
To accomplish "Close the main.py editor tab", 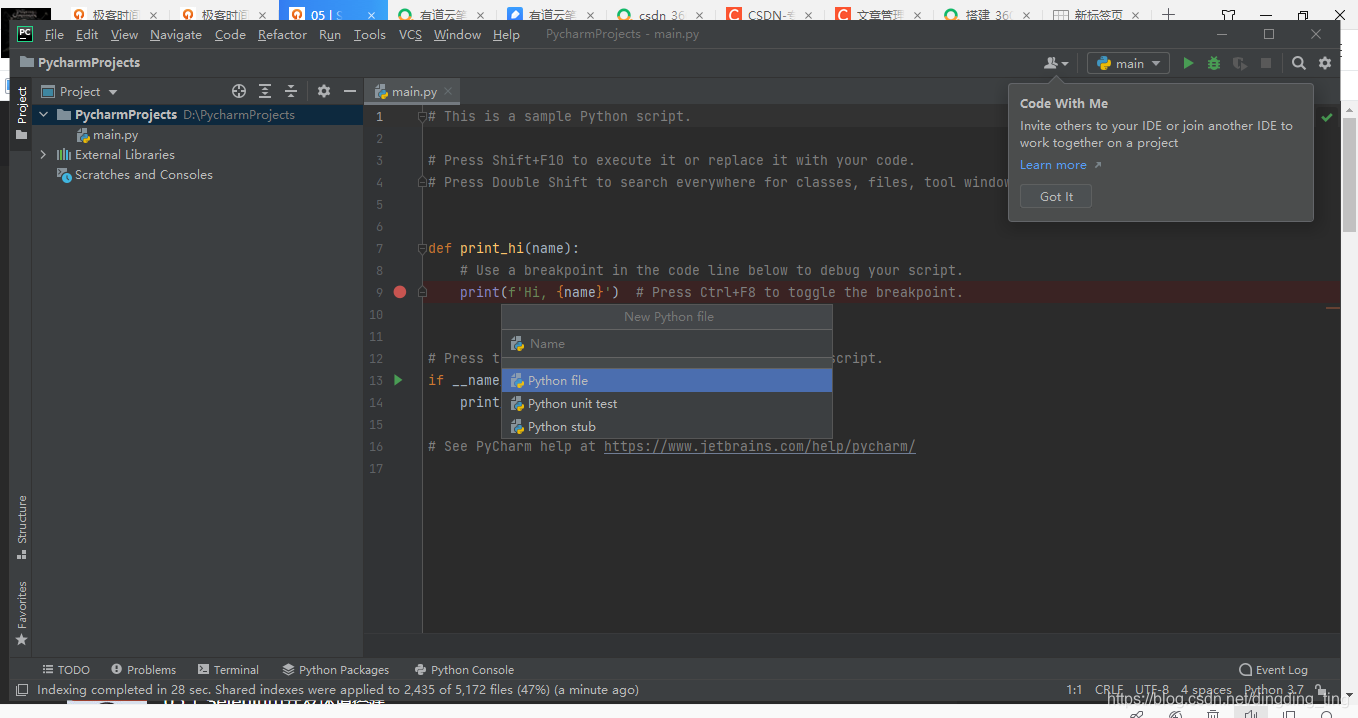I will 448,91.
